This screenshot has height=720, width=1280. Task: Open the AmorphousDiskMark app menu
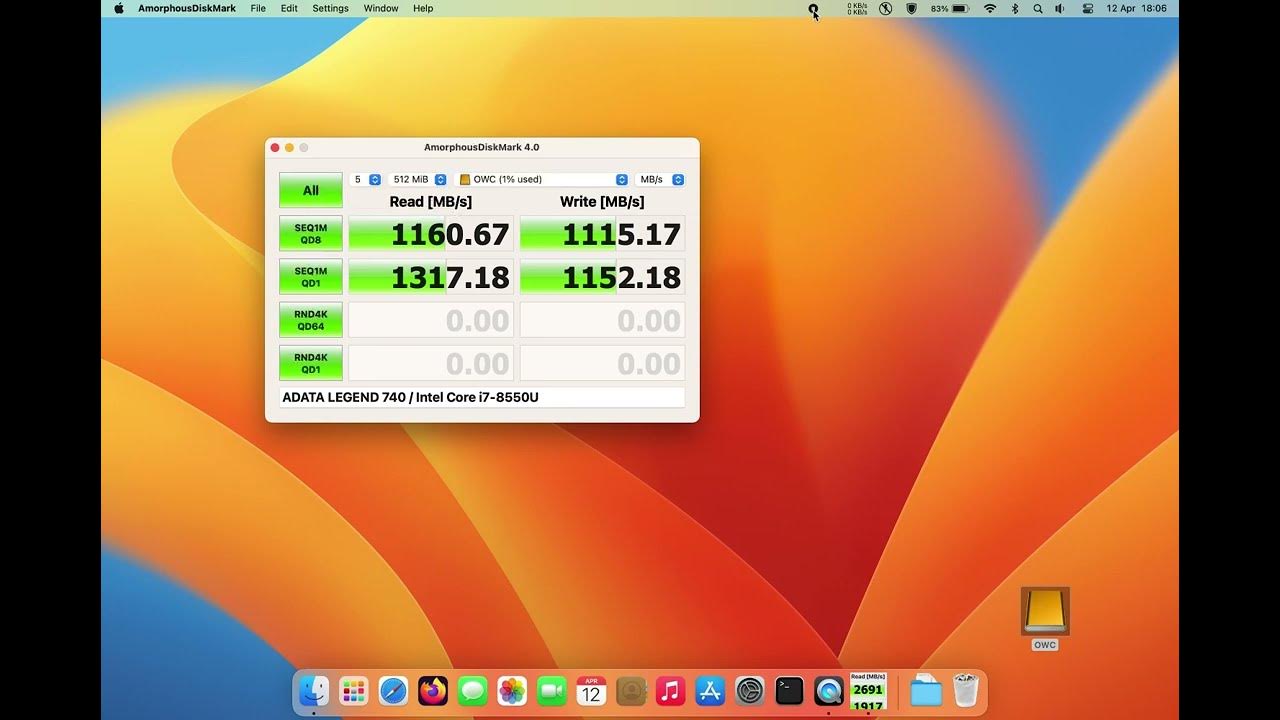[x=187, y=8]
